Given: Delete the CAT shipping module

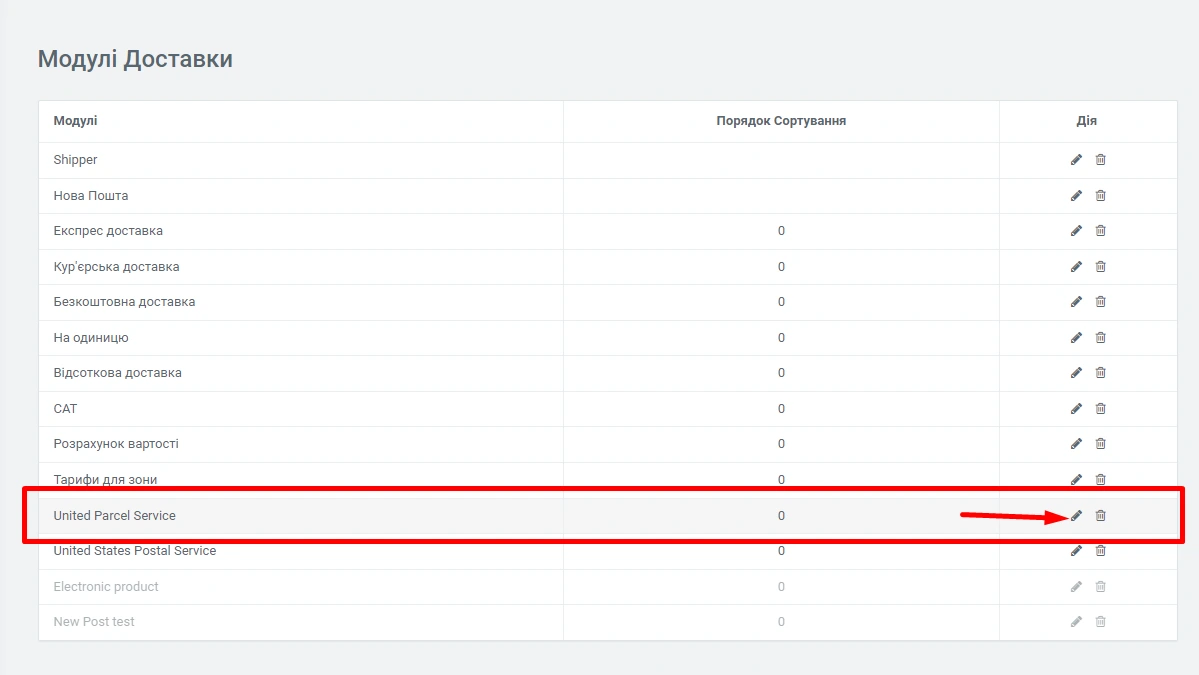Looking at the screenshot, I should [1100, 409].
